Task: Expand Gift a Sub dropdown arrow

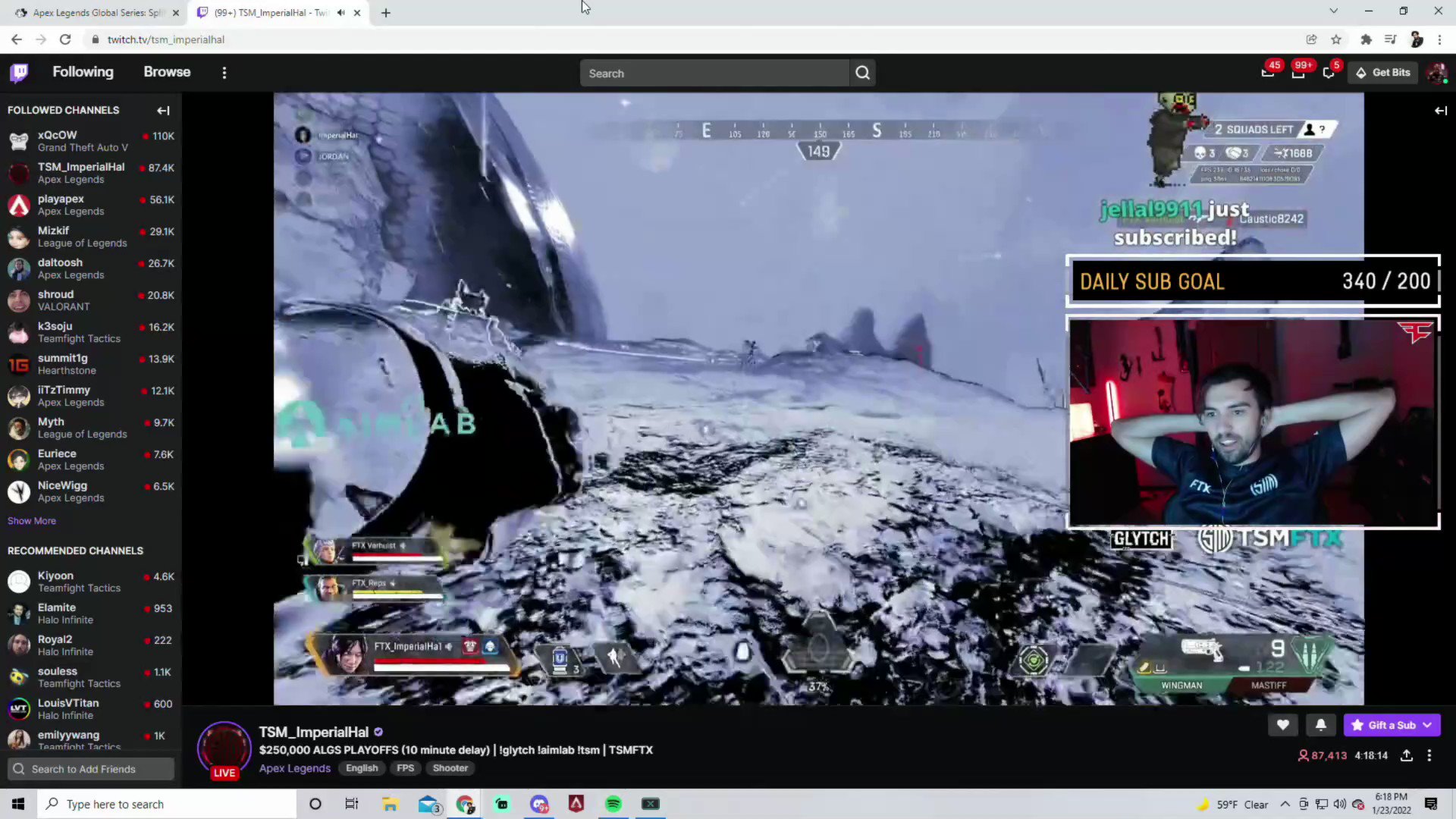Action: click(1428, 725)
